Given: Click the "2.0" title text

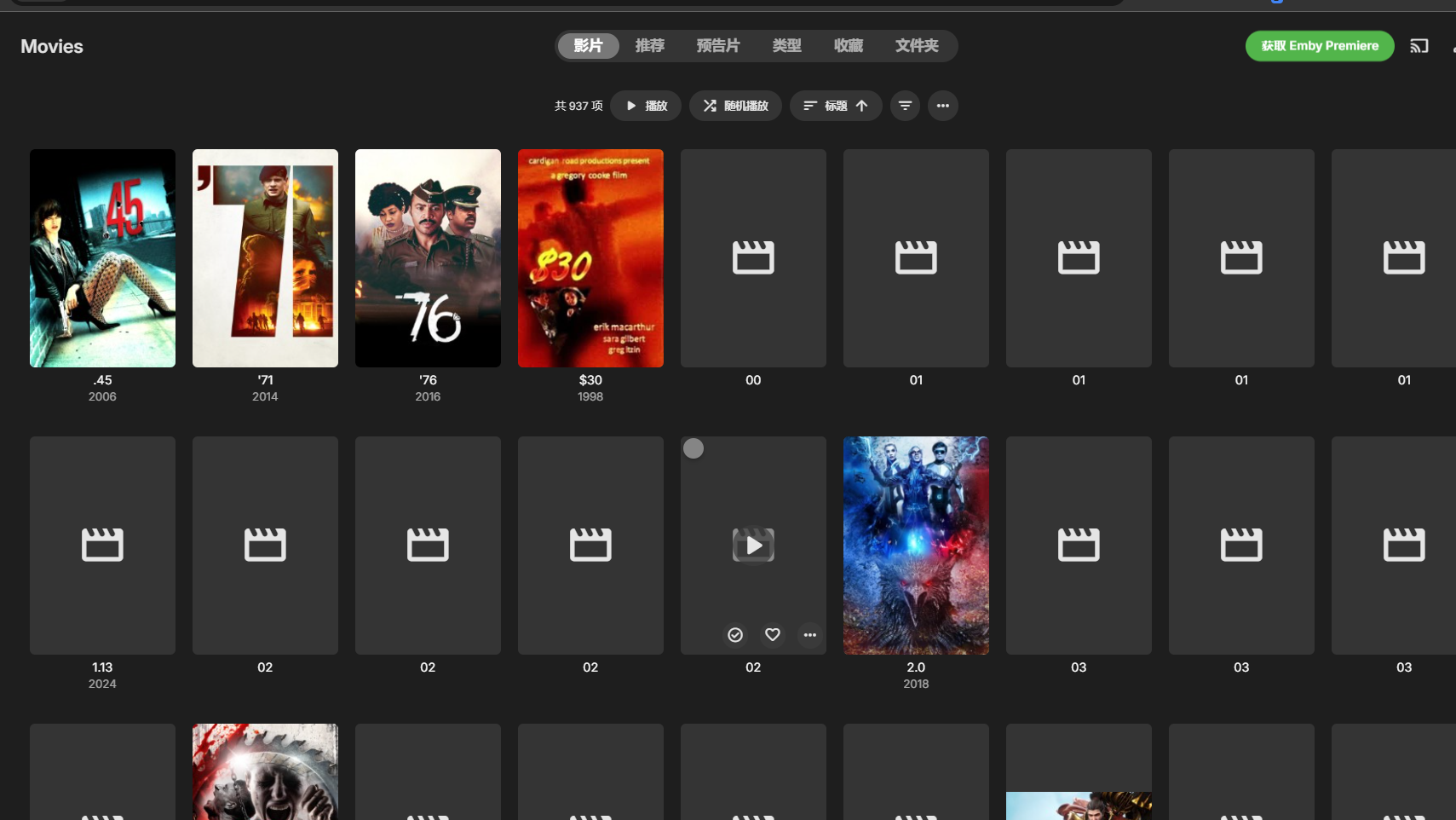Looking at the screenshot, I should tap(916, 667).
